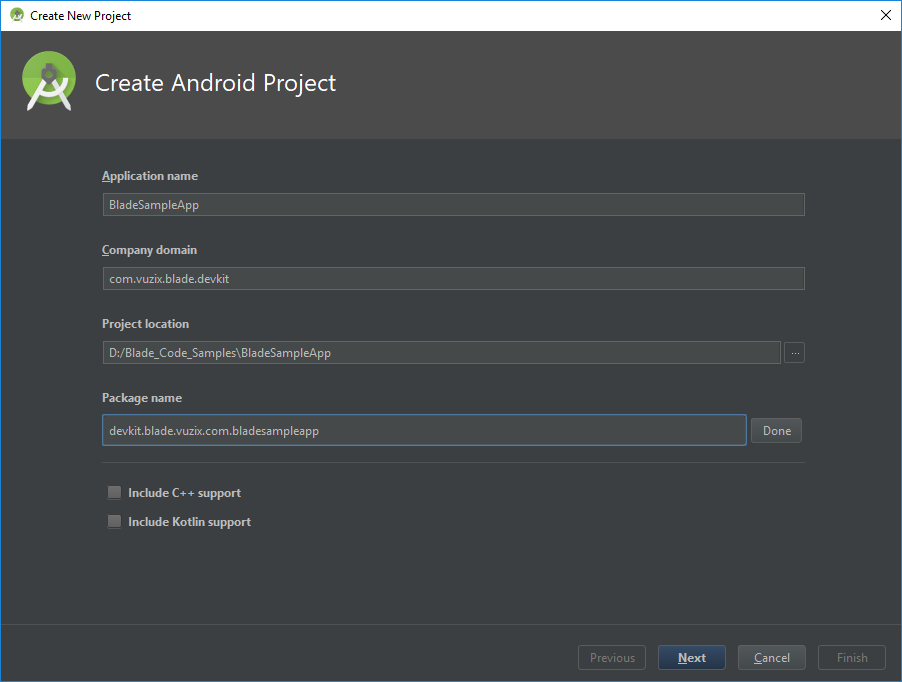Focus the Project location path field
The image size is (902, 682).
click(441, 353)
